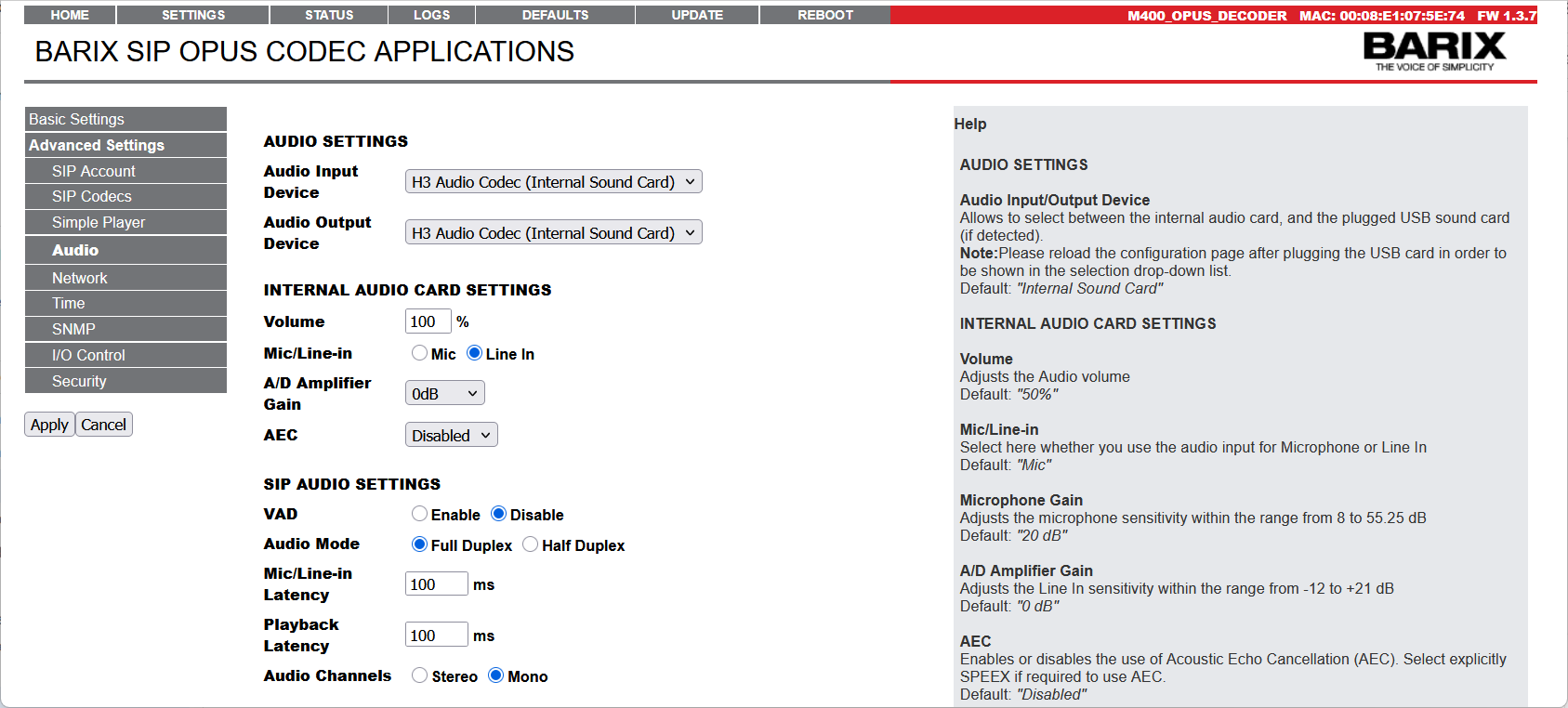The image size is (1568, 708).
Task: Click the REBOOT menu item
Action: (825, 15)
